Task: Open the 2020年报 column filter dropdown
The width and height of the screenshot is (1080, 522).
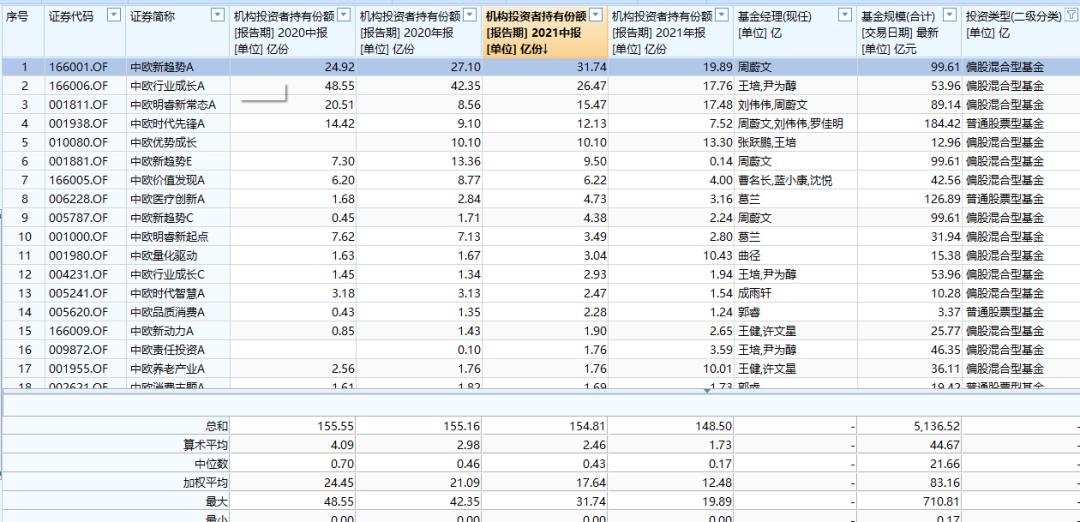Action: click(471, 15)
